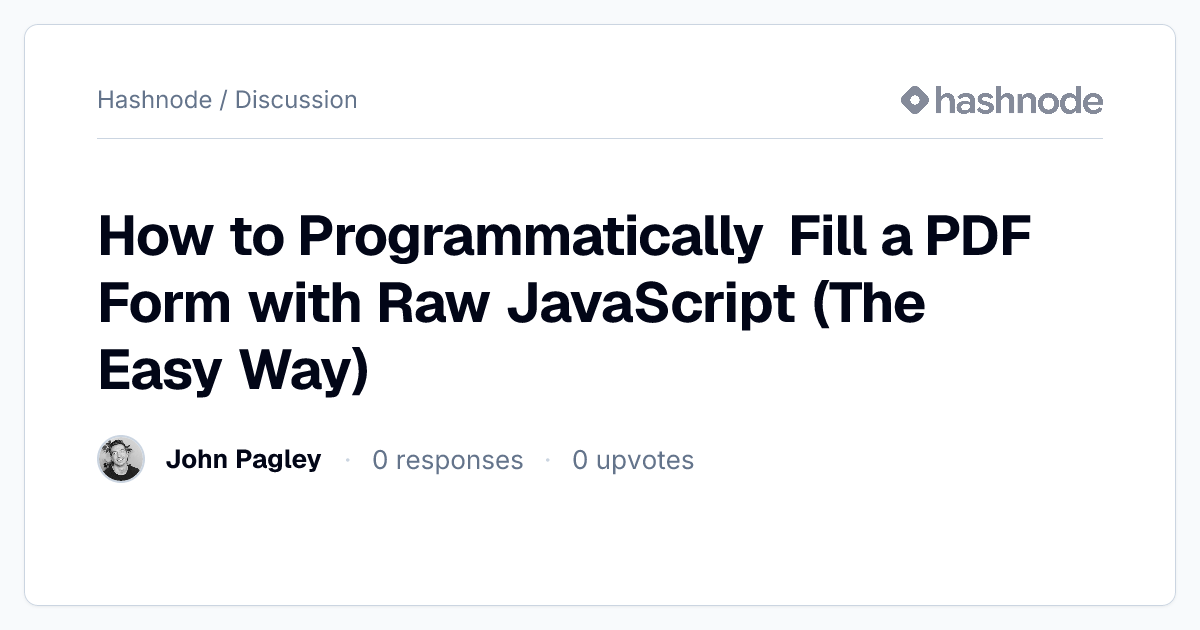The image size is (1200, 630).
Task: Click the hashnode wordmark at top right
Action: click(1019, 100)
